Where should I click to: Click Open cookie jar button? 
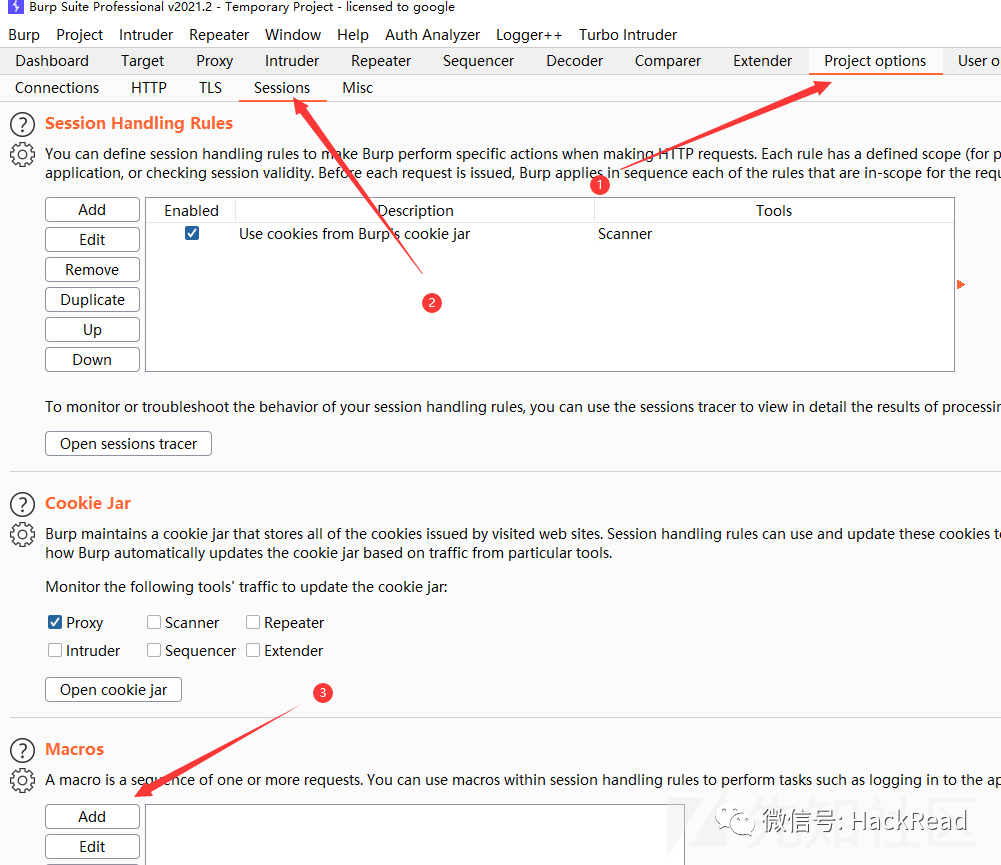click(114, 690)
